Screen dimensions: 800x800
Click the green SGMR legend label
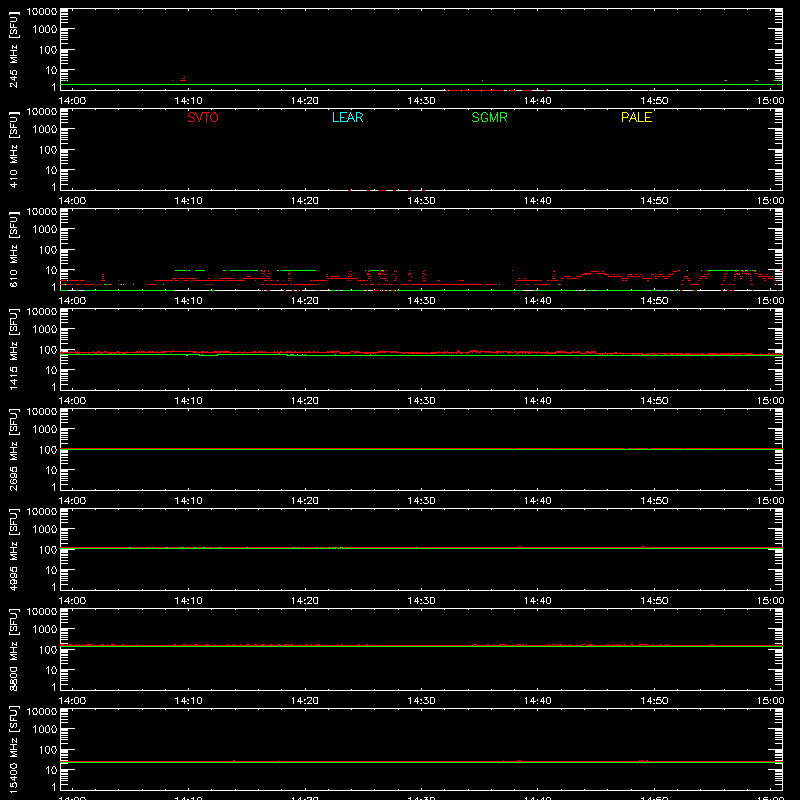(x=489, y=117)
